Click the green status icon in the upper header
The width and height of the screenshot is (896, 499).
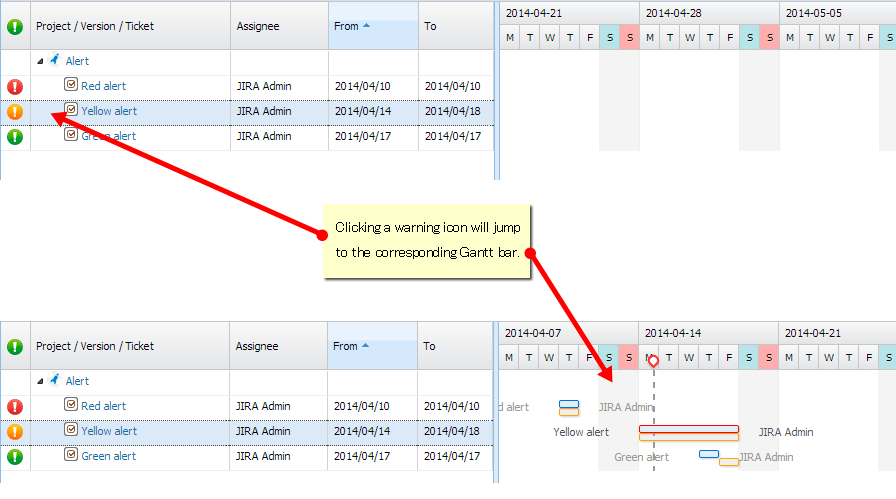[x=15, y=27]
